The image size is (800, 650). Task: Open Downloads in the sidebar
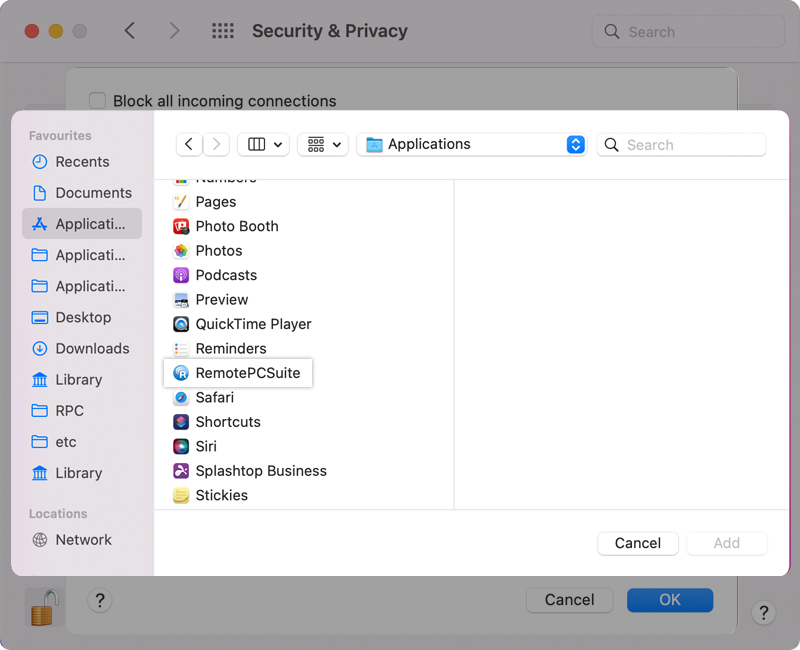92,348
